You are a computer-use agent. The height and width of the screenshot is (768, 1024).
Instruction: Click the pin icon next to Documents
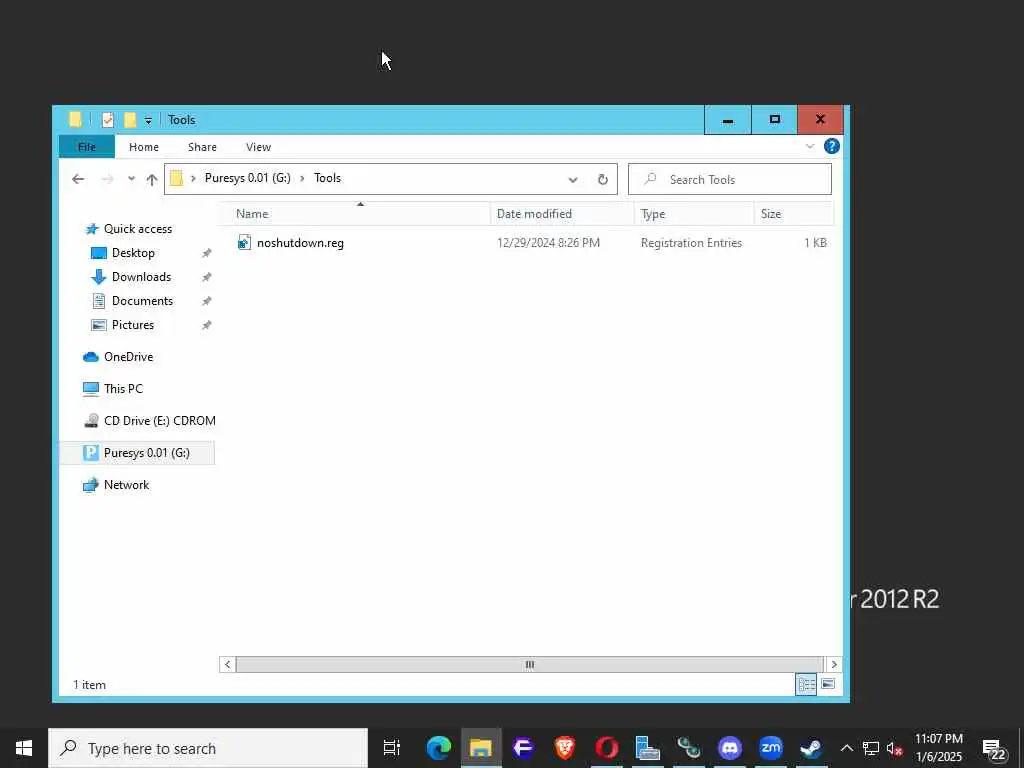tap(206, 302)
